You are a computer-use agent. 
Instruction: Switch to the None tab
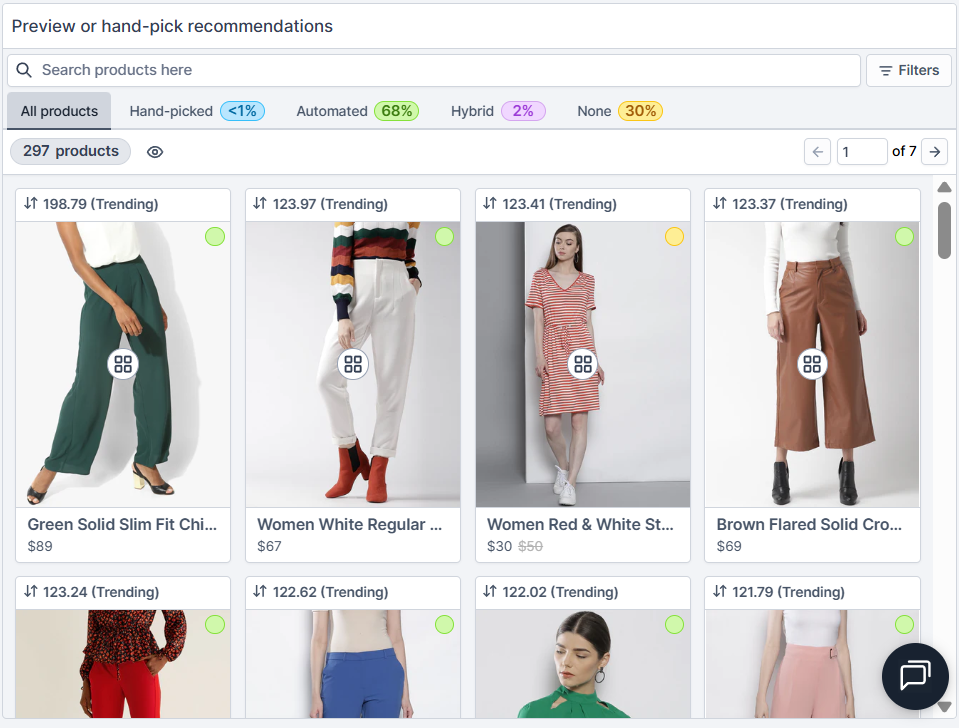(620, 111)
